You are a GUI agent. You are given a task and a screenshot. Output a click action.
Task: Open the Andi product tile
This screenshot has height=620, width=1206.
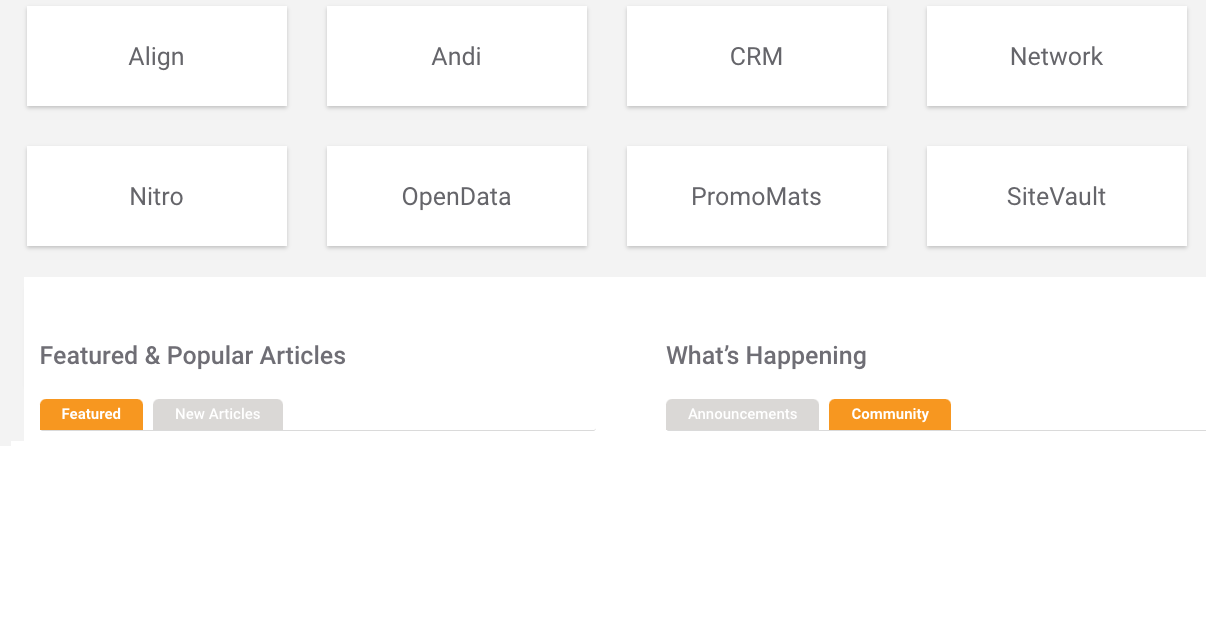coord(457,57)
